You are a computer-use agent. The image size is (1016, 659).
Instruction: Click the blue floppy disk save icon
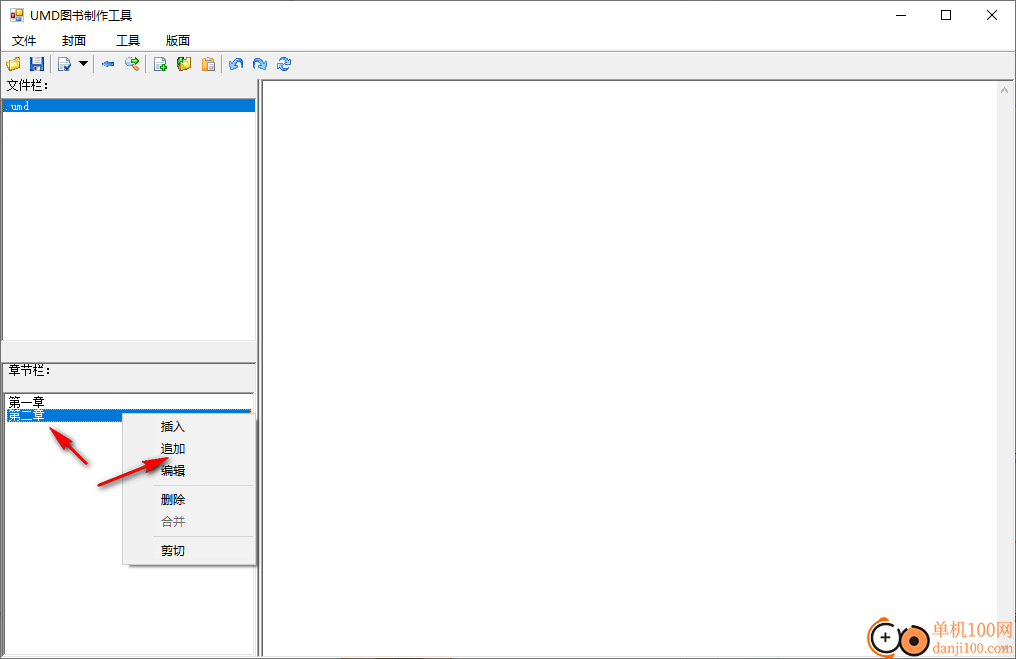pos(37,64)
